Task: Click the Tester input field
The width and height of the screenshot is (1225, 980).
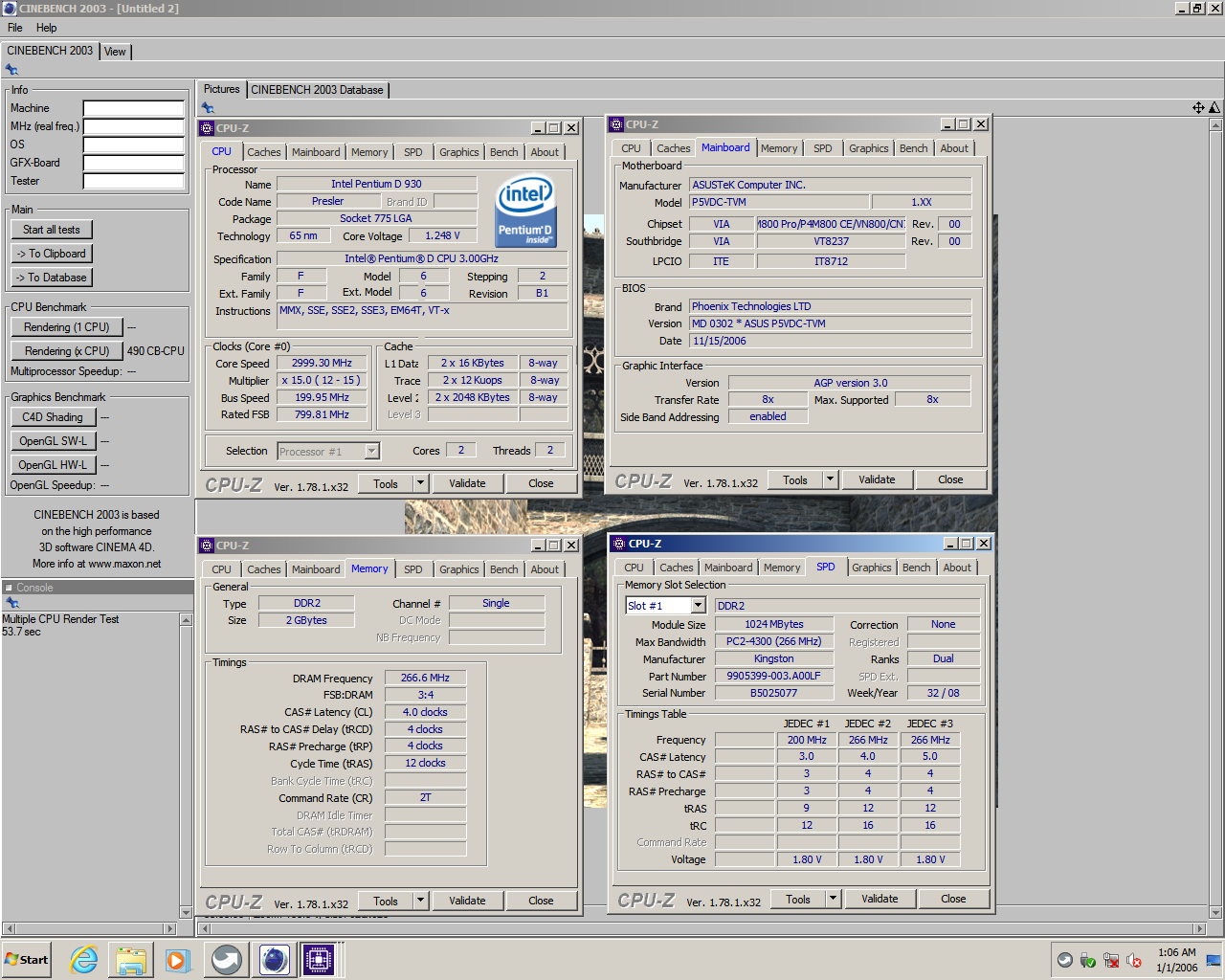Action: [134, 181]
